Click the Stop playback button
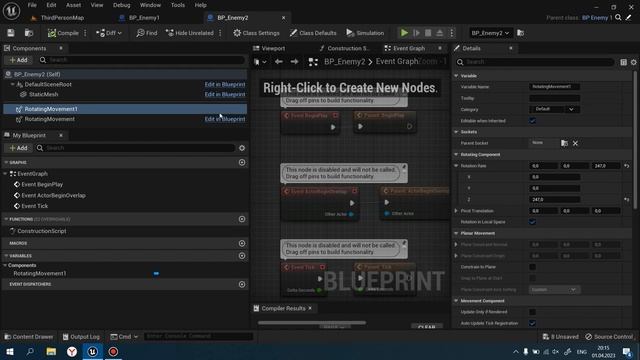Image resolution: width=640 pixels, height=360 pixels. [428, 33]
